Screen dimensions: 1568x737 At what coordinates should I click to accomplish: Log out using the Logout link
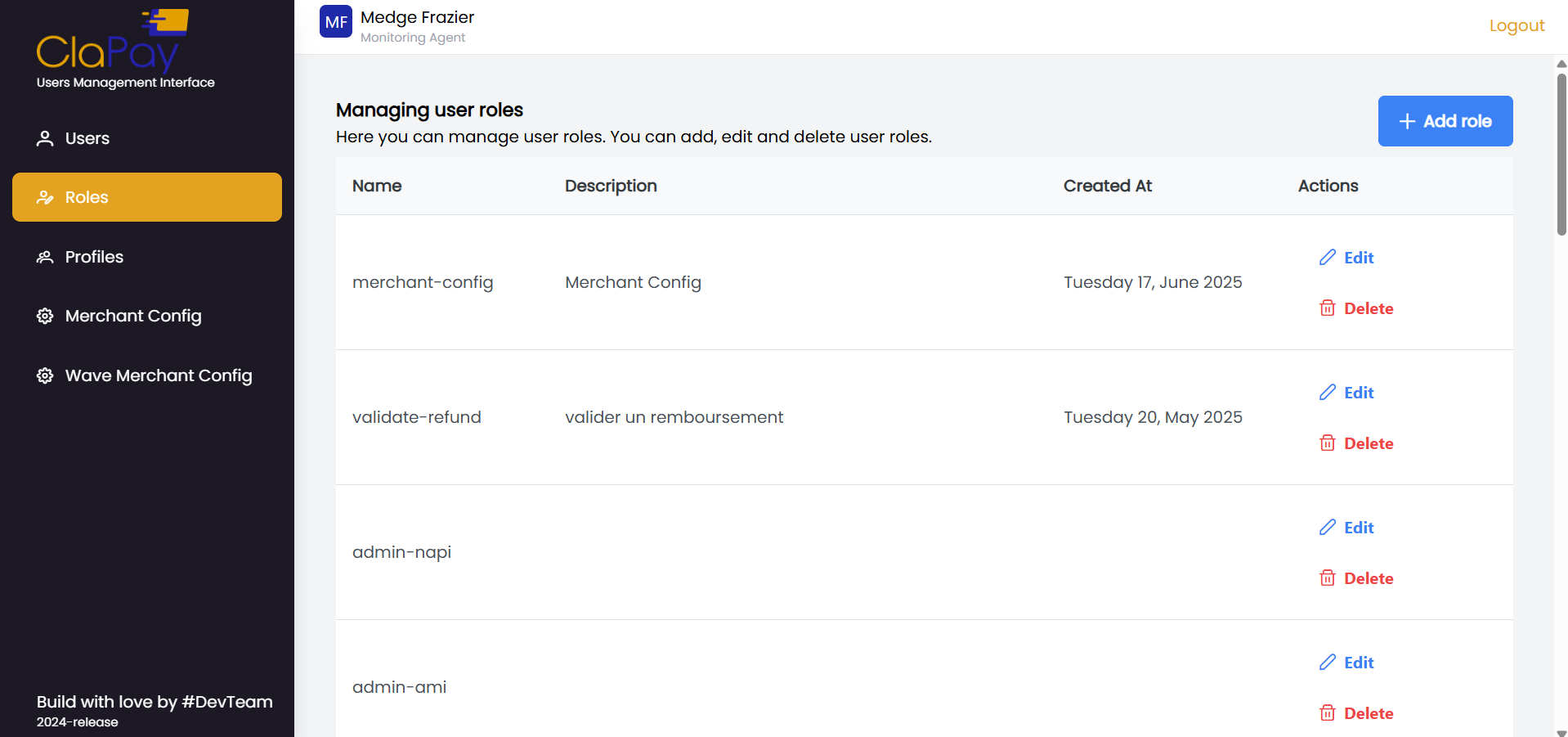[1516, 25]
